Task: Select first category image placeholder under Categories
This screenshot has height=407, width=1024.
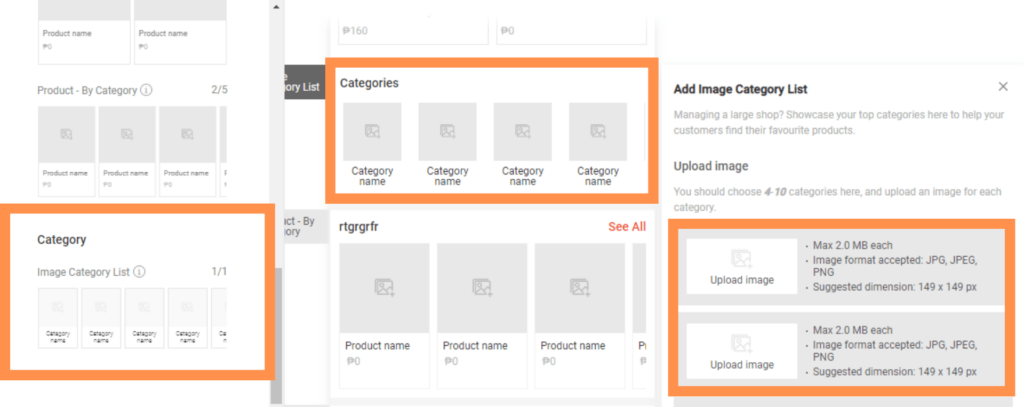Action: click(372, 131)
